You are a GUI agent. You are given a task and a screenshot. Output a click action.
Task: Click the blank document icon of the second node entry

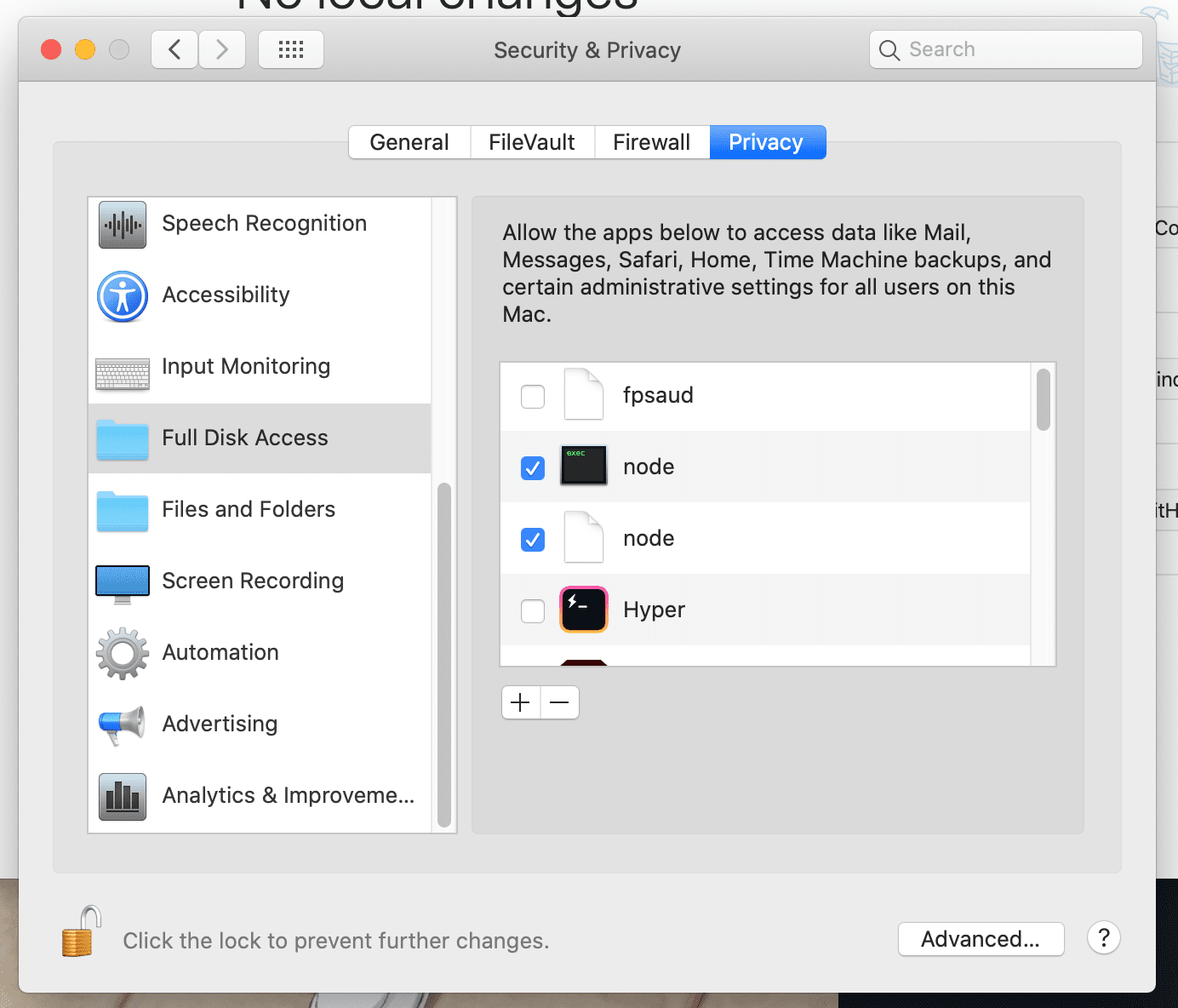[x=584, y=537]
